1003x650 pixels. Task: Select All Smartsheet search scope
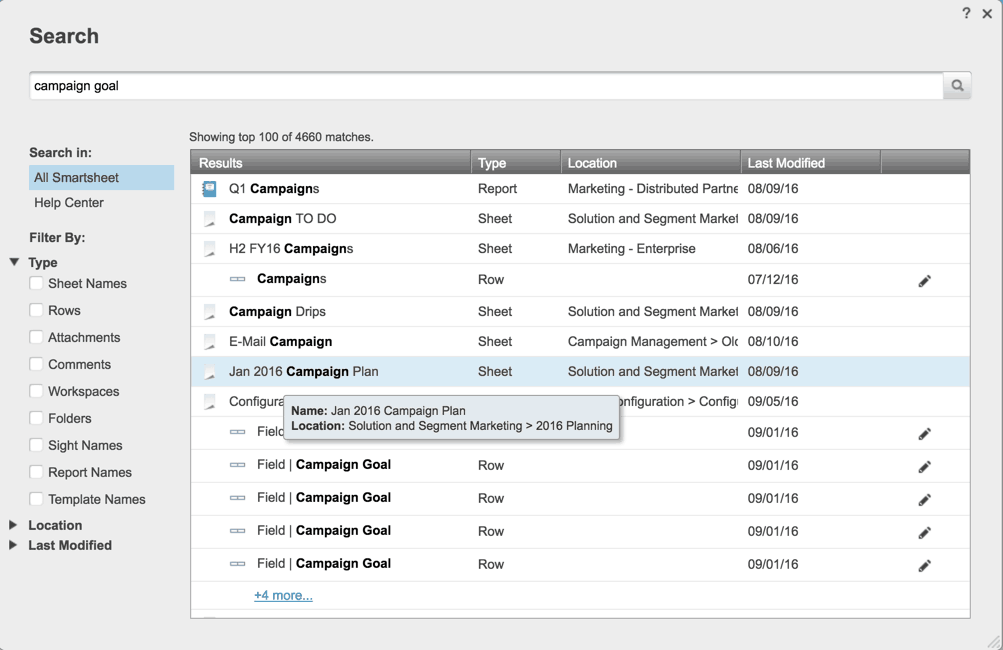click(76, 178)
